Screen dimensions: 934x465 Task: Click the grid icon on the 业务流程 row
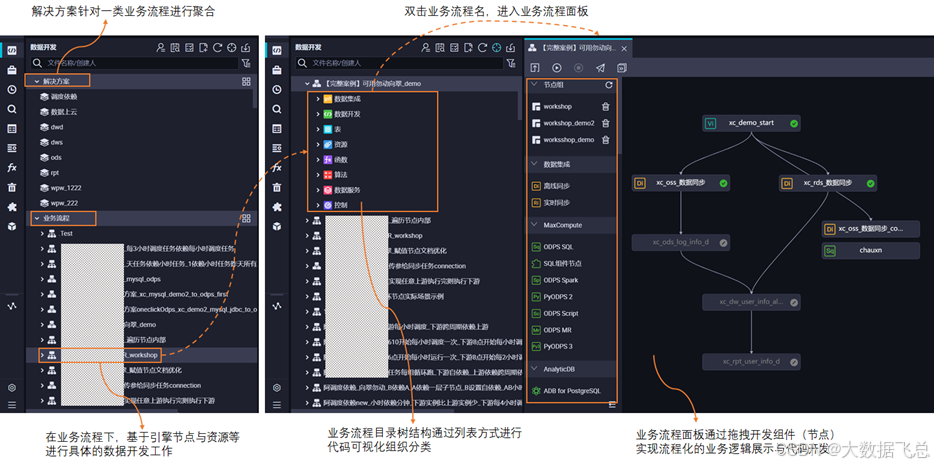click(x=246, y=219)
